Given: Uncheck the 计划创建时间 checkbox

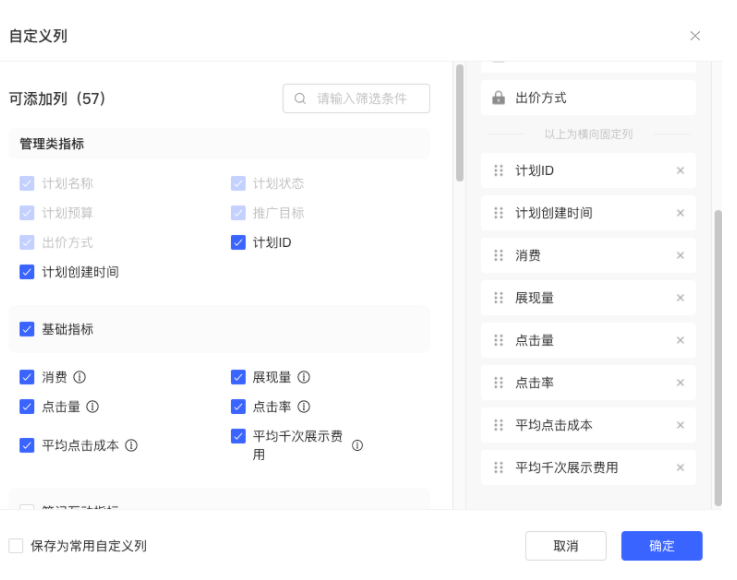Looking at the screenshot, I should [27, 272].
